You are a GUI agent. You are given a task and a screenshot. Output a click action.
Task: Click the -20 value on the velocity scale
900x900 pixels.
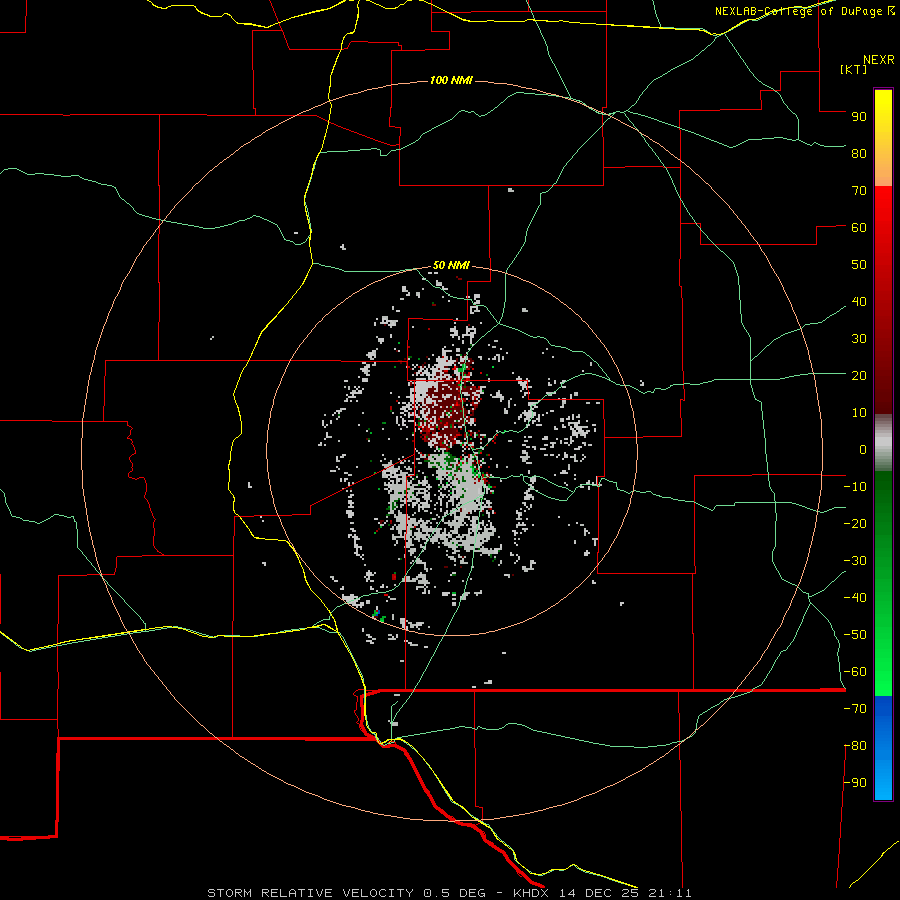point(855,523)
